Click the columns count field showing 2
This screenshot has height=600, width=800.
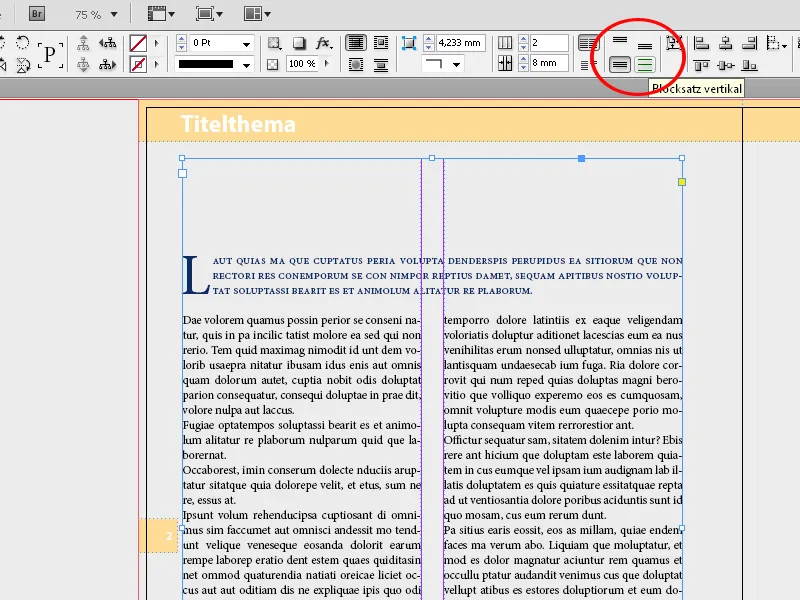click(549, 42)
